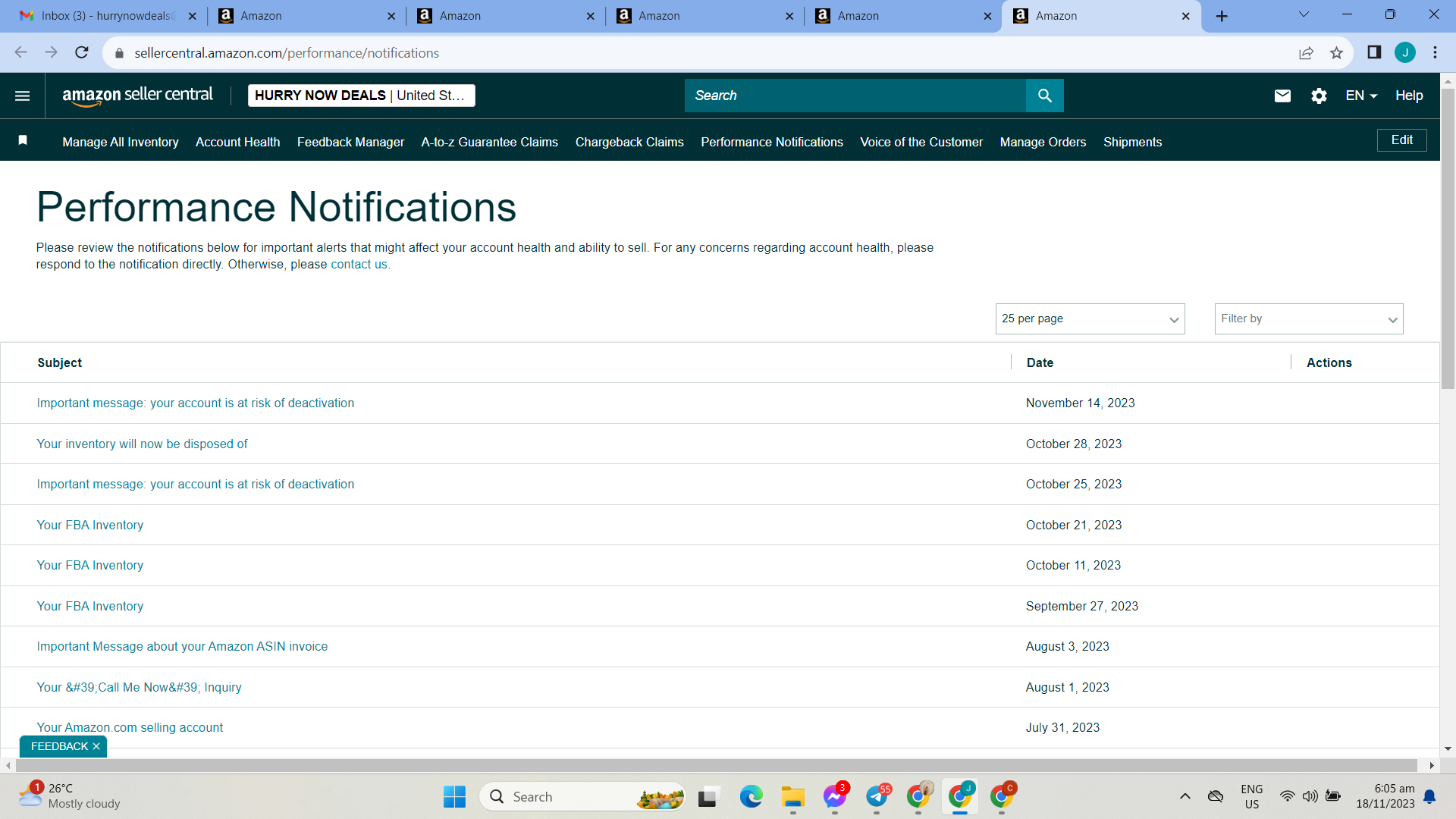Click the vertical page scrollbar

coord(1448,240)
